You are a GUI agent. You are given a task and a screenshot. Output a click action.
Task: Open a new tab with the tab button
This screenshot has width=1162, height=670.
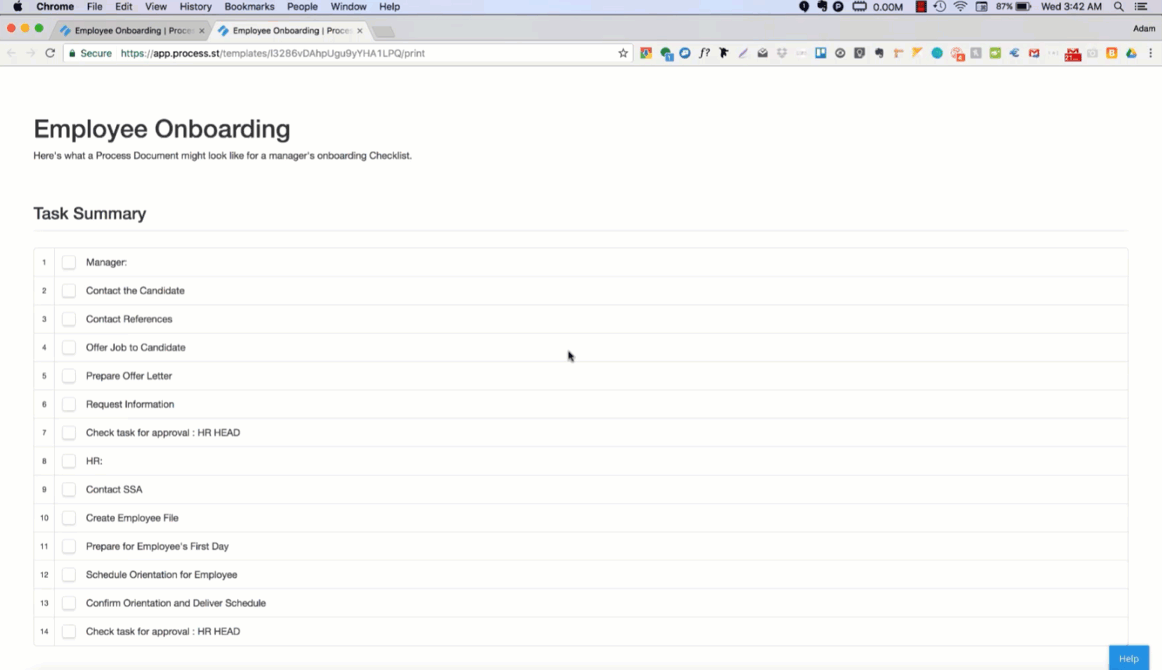[x=383, y=31]
